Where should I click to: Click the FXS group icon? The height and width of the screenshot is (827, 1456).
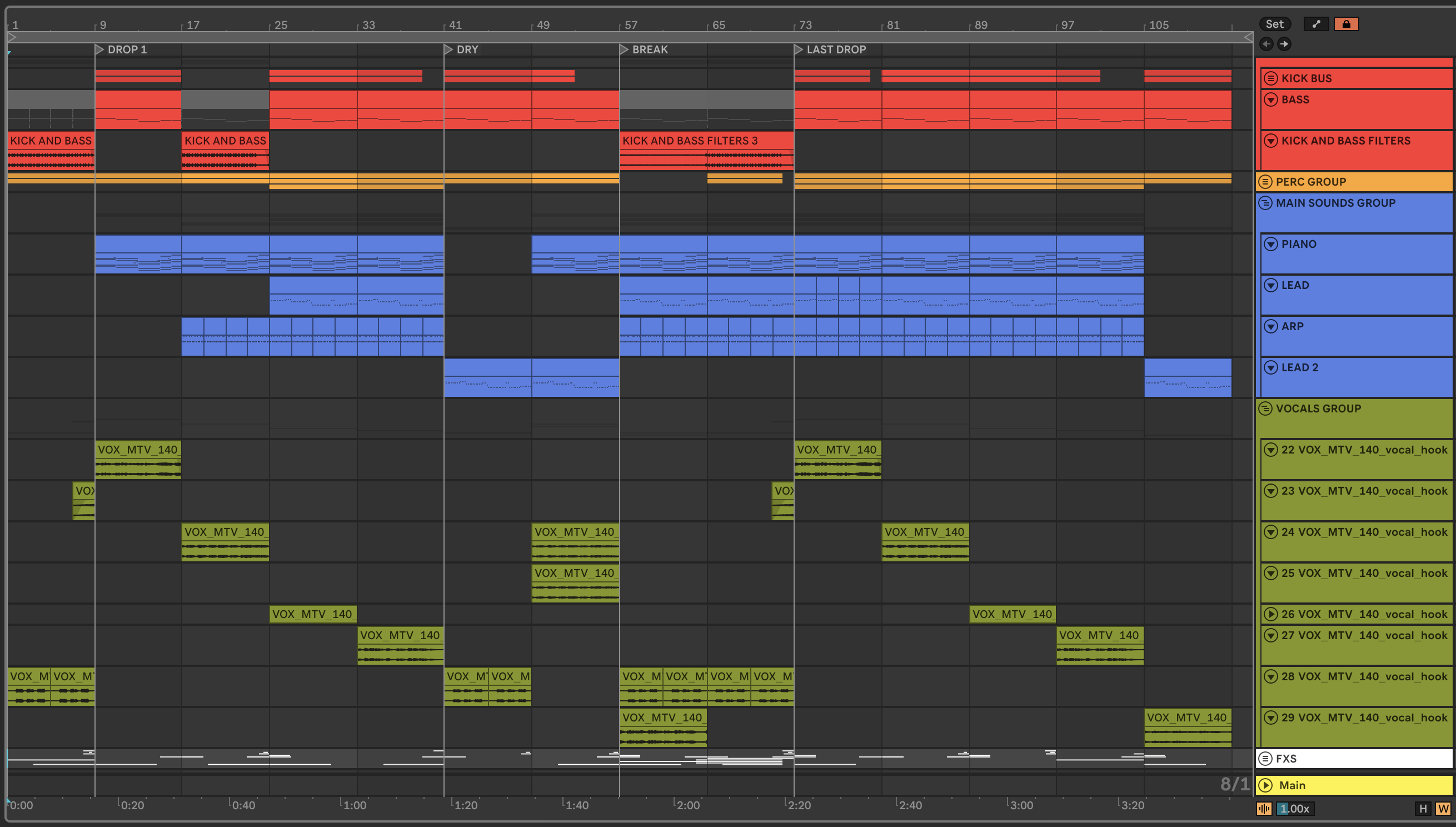pyautogui.click(x=1265, y=758)
